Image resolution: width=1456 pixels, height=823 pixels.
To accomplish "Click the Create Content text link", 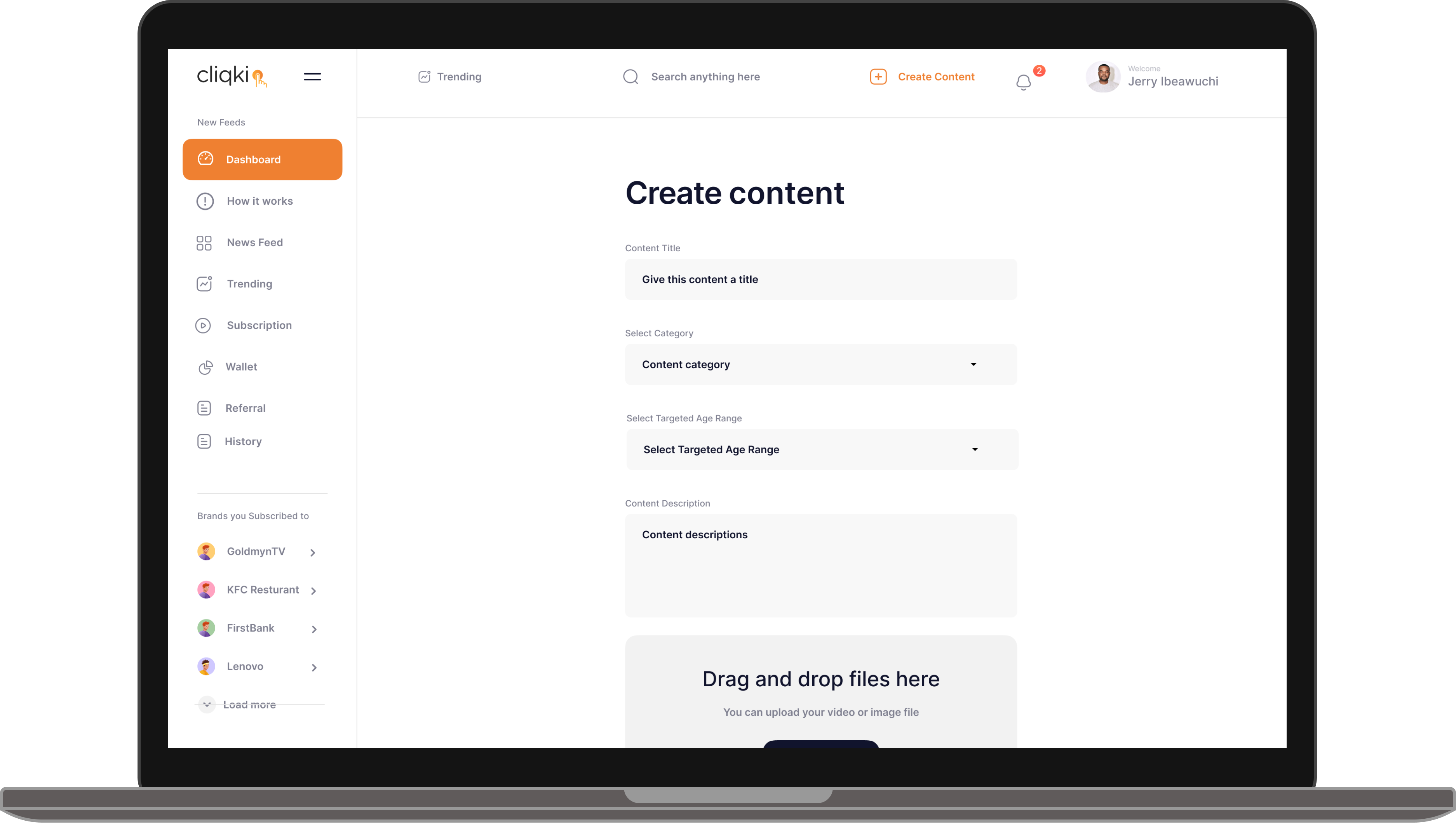I will 936,76.
